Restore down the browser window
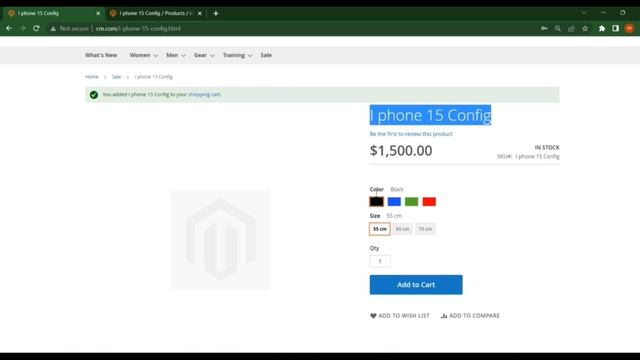Image resolution: width=640 pixels, height=360 pixels. point(622,13)
